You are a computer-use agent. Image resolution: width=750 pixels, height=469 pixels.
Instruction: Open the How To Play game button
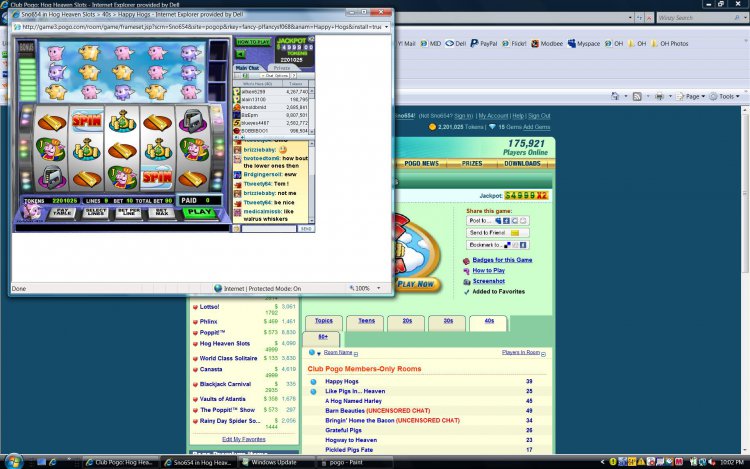[x=253, y=42]
